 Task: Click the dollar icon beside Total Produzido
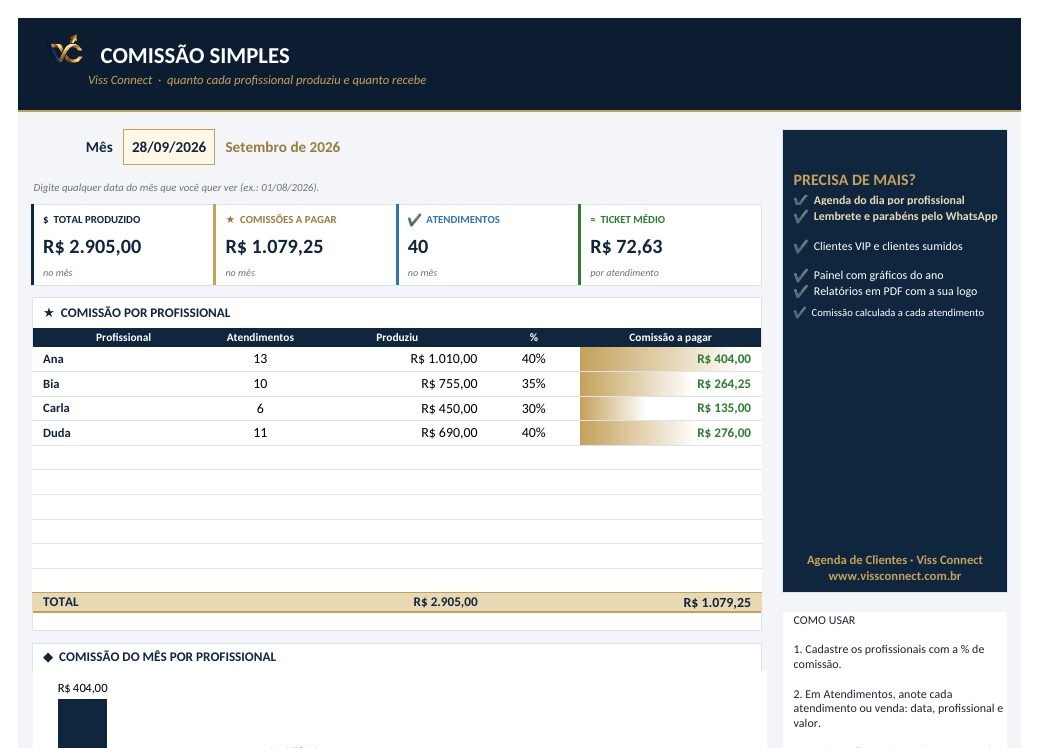[46, 220]
